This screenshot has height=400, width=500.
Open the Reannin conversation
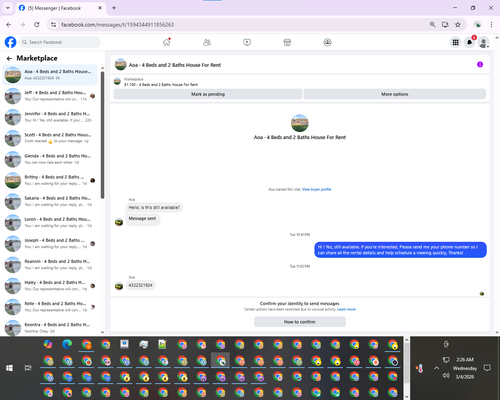coord(50,265)
